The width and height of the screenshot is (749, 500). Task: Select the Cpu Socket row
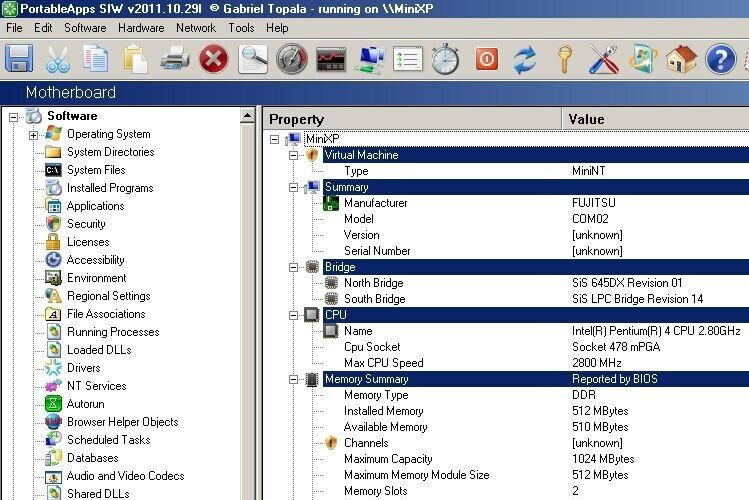[x=536, y=347]
